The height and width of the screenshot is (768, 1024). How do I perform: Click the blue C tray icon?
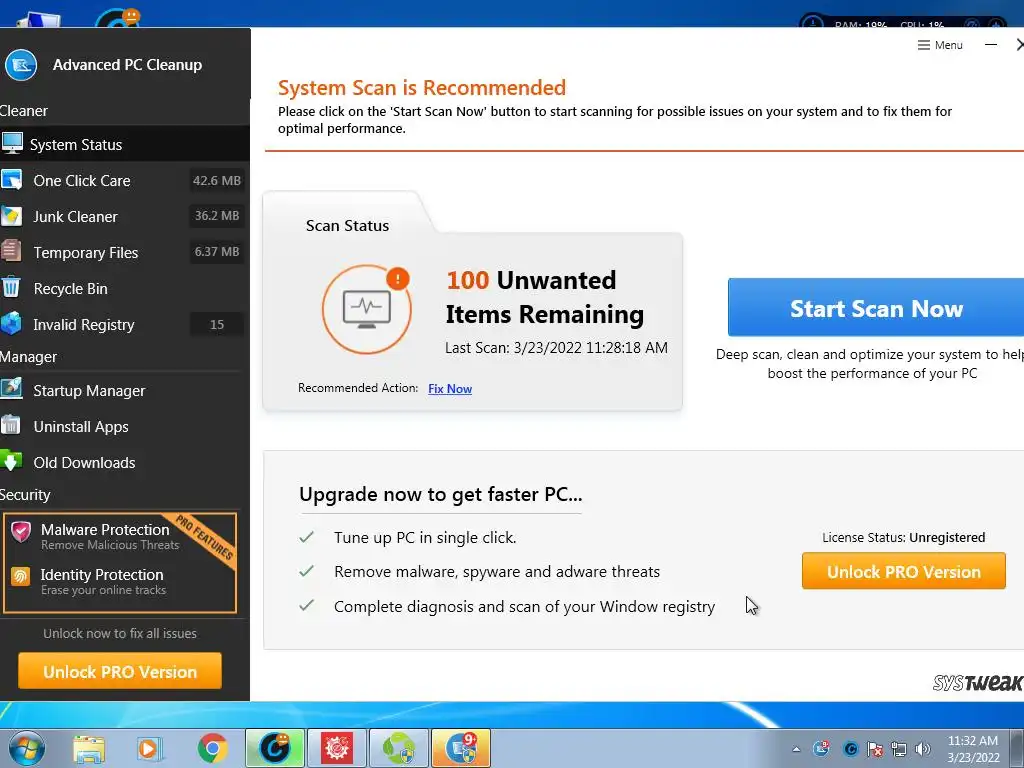pyautogui.click(x=850, y=749)
